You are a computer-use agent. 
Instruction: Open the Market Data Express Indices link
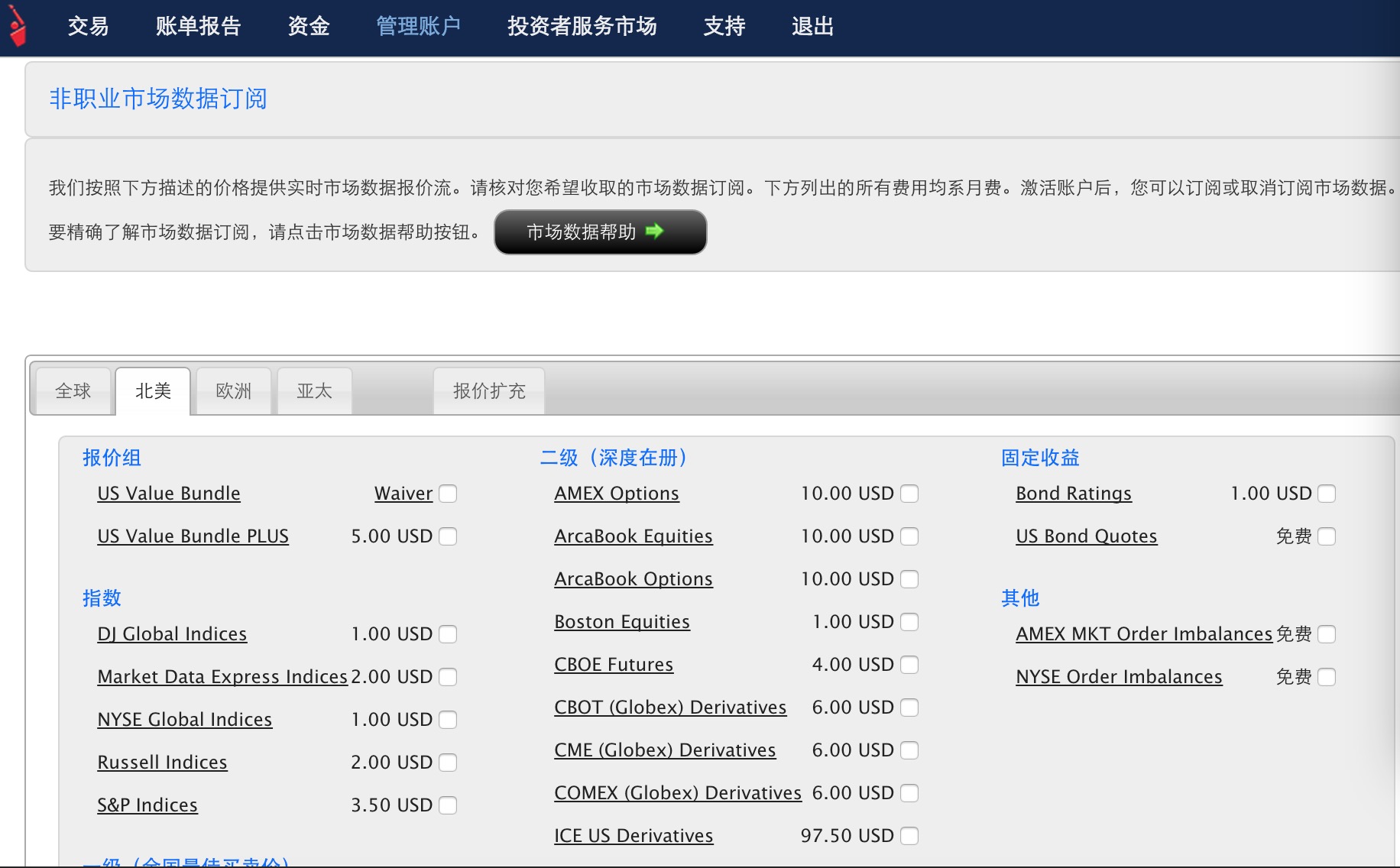click(222, 677)
